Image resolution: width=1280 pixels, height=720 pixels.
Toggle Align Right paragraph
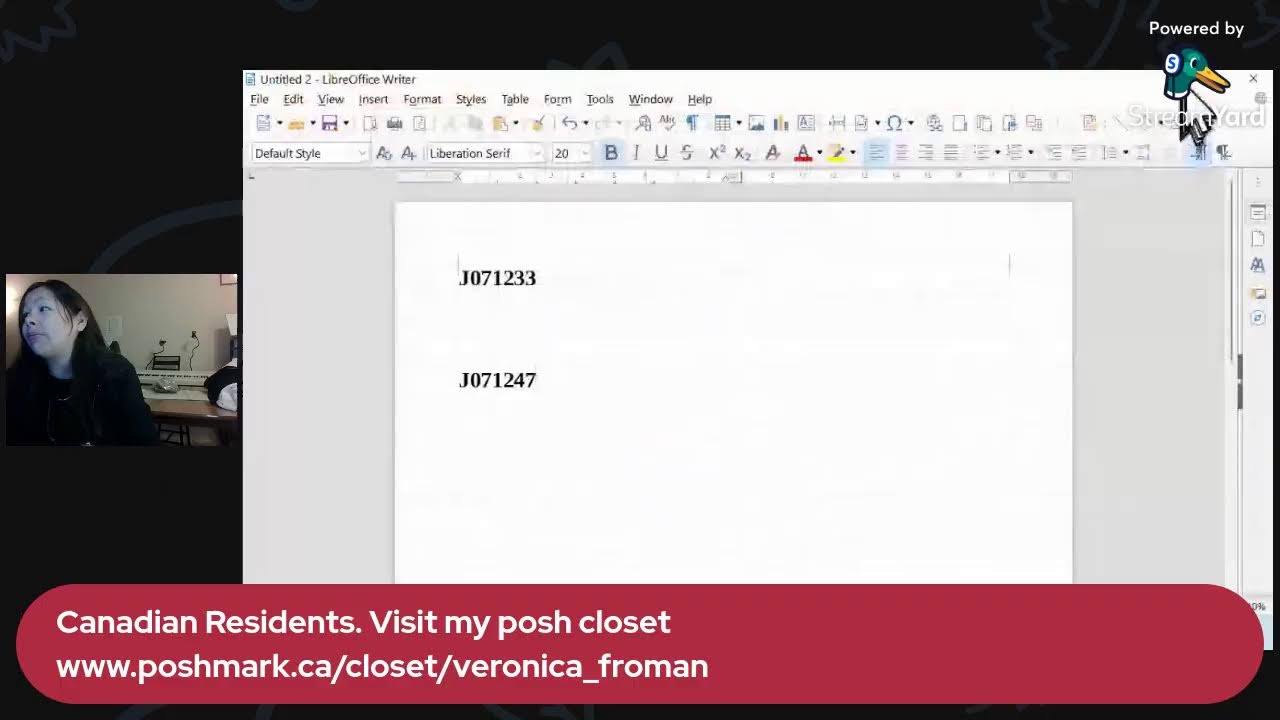pos(926,153)
